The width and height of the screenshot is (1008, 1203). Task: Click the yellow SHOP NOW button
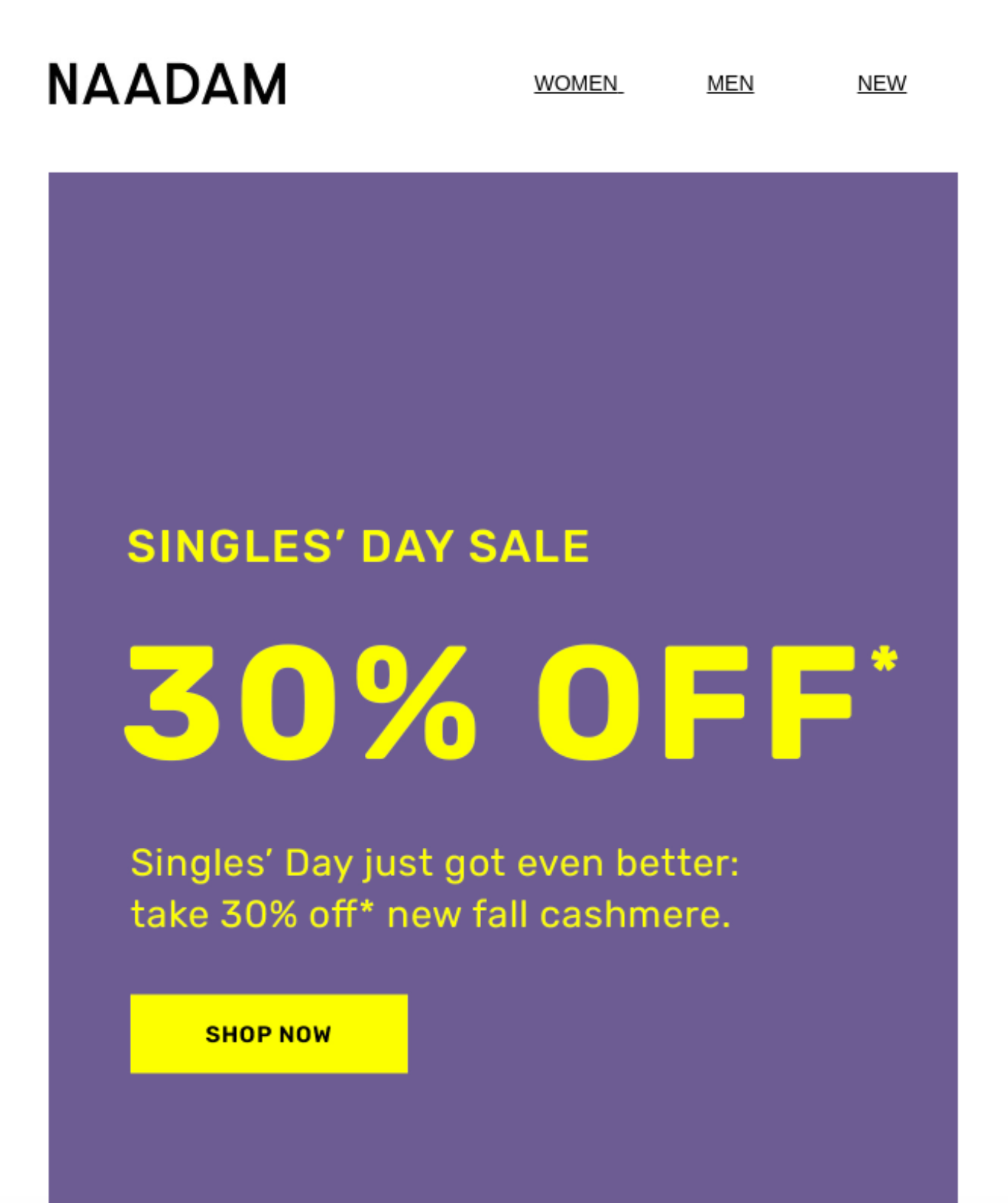click(269, 1034)
